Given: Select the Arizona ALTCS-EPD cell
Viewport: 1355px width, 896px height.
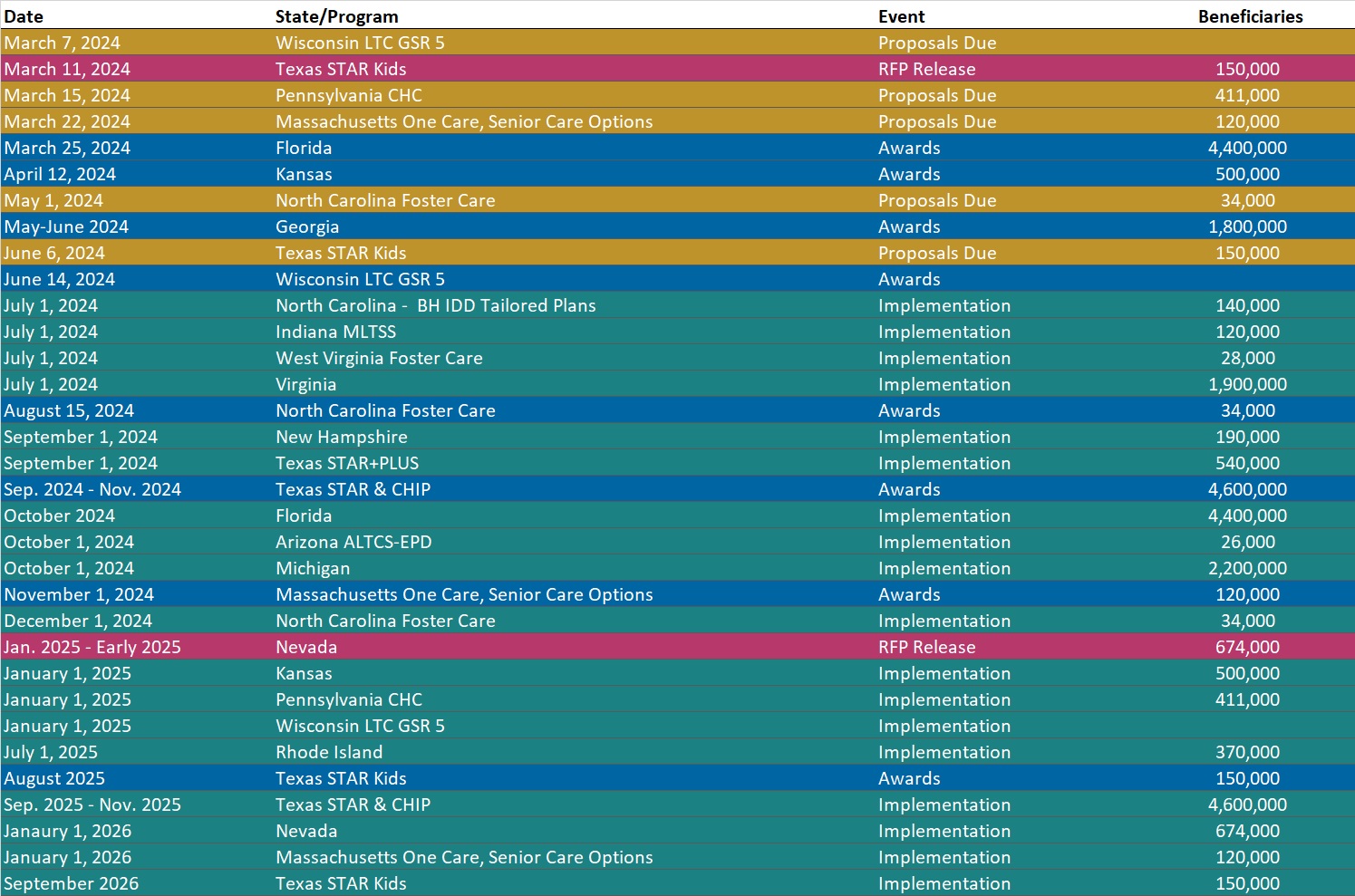Looking at the screenshot, I should tap(353, 542).
